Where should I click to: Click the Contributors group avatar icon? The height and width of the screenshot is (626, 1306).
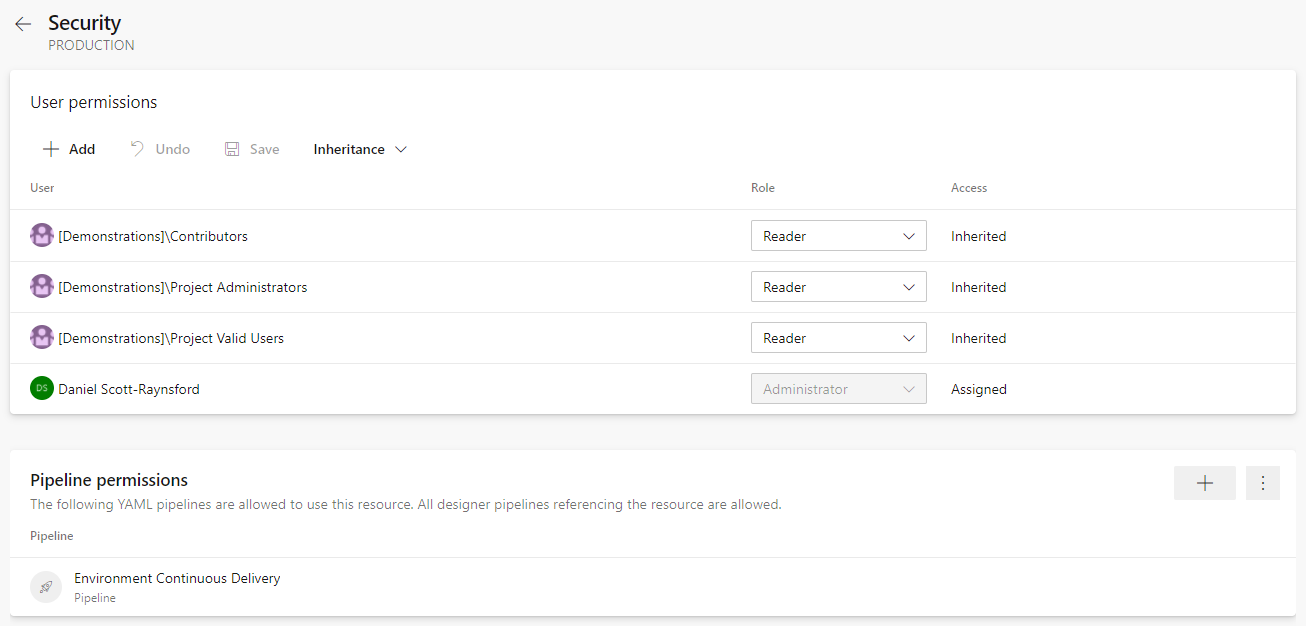[42, 236]
